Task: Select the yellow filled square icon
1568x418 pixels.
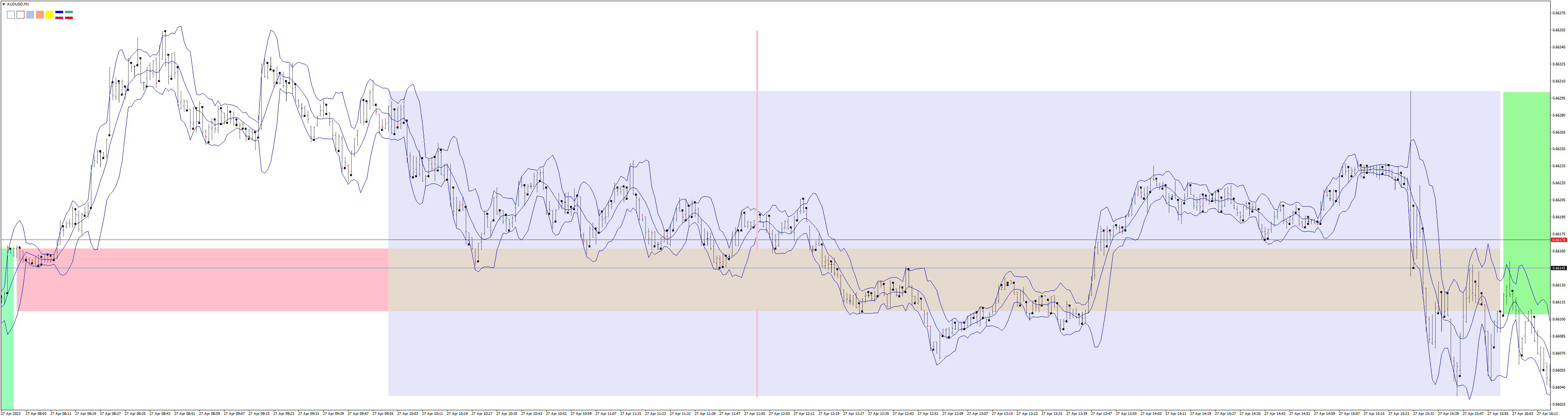Action: tap(49, 15)
